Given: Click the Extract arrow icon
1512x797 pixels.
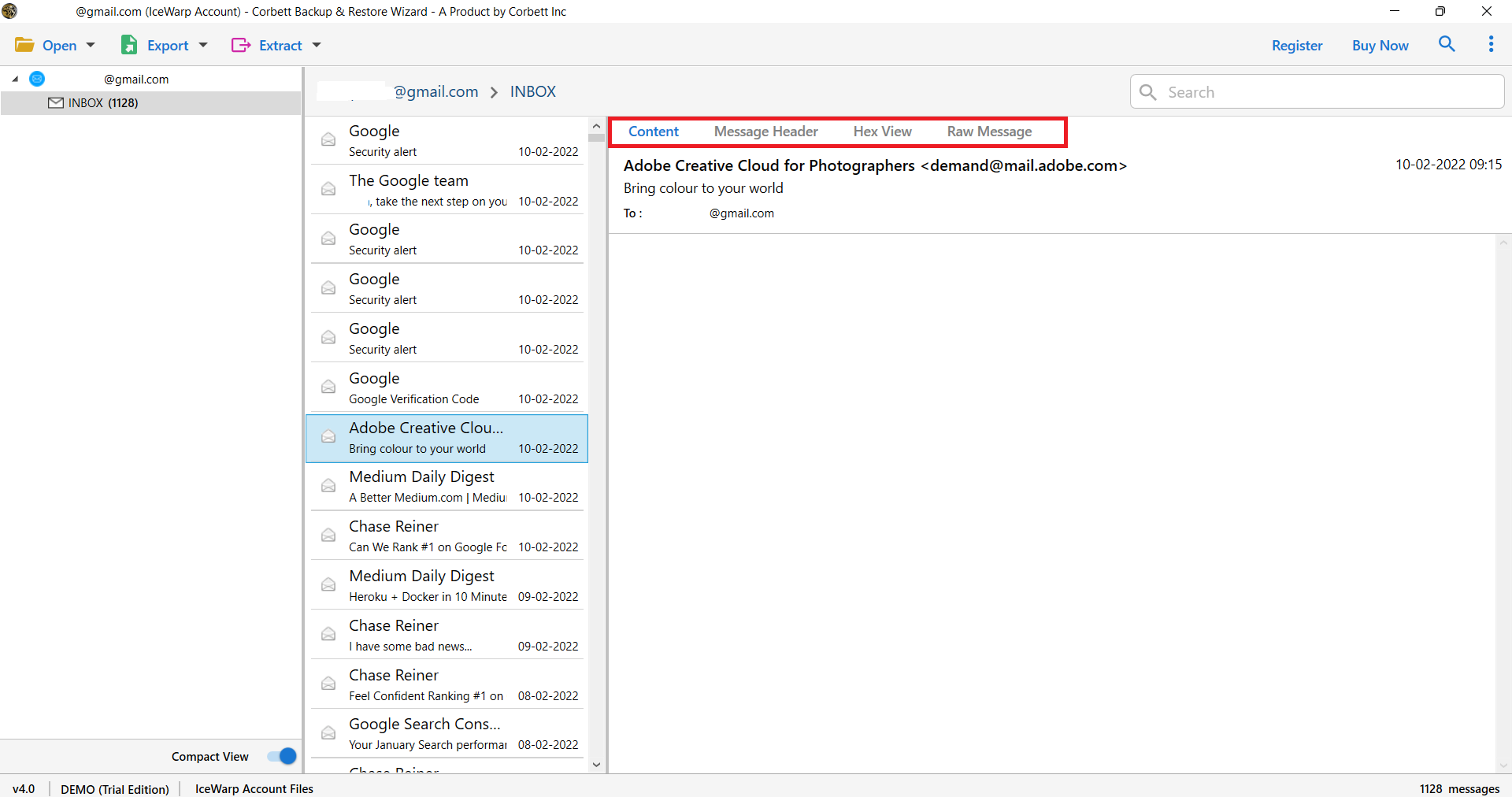Looking at the screenshot, I should [241, 45].
